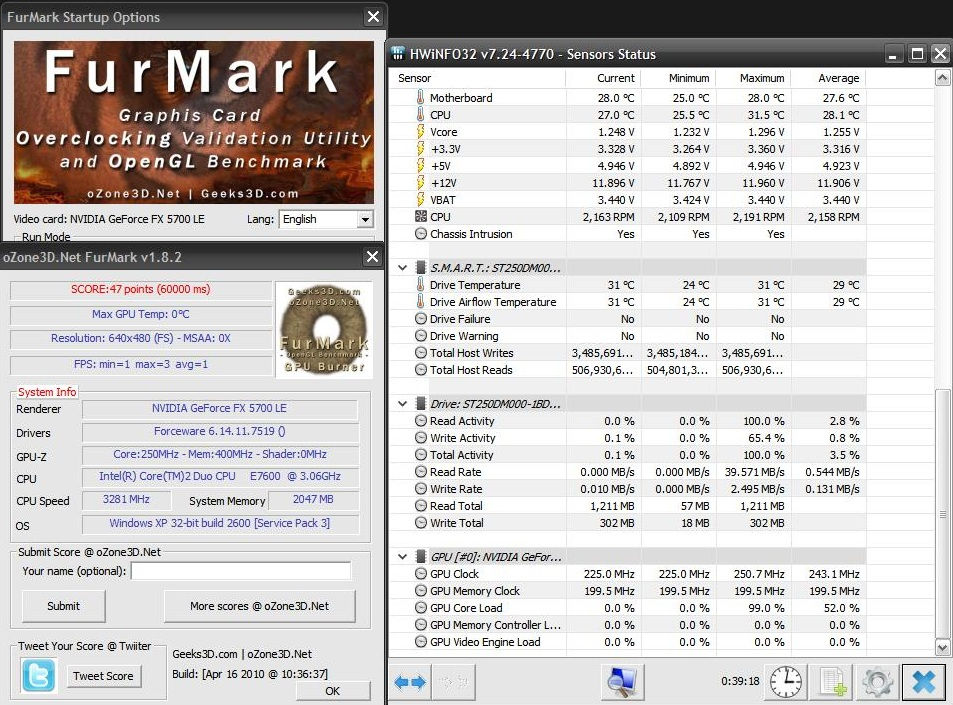Image resolution: width=953 pixels, height=705 pixels.
Task: Minimize the HWiNFO32 Sensors Status window
Action: coord(893,55)
